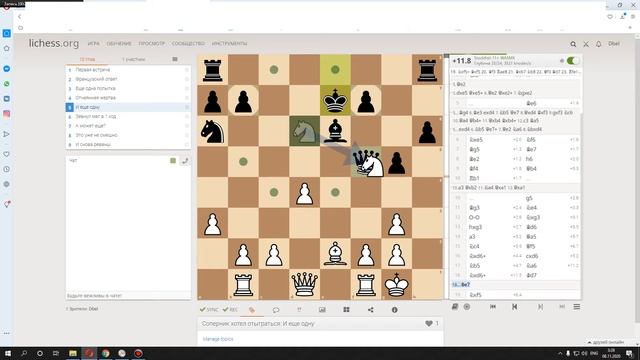
Task: Click the black king on e7
Action: click(x=335, y=100)
